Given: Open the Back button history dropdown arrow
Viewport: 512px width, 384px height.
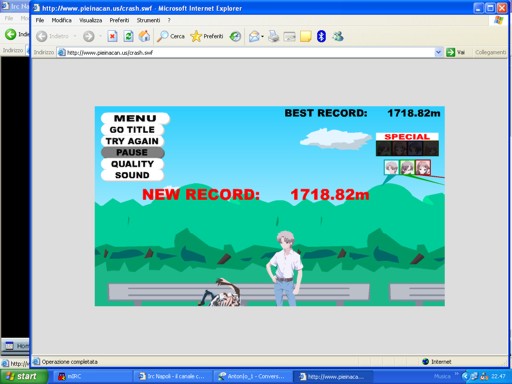Looking at the screenshot, I should (x=75, y=36).
